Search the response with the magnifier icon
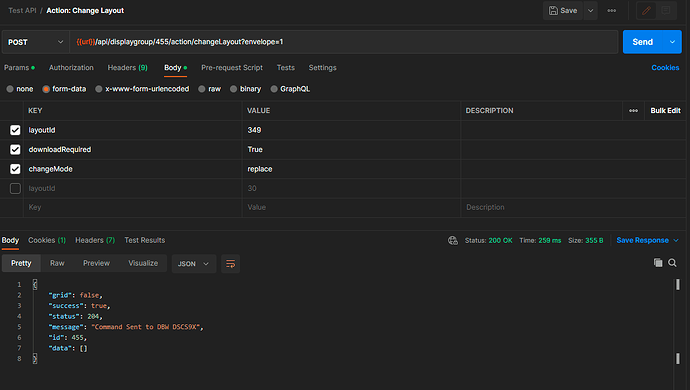Viewport: 690px width, 390px height. point(672,263)
